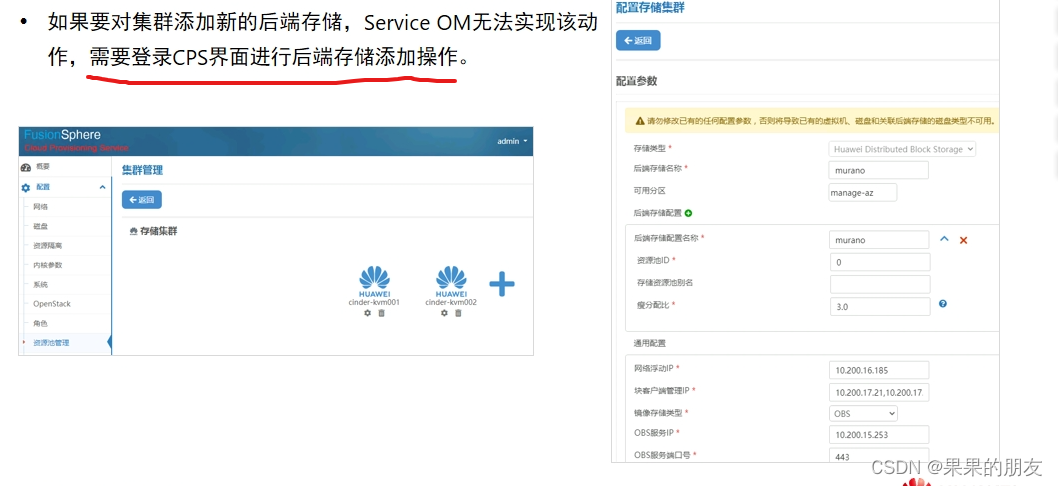Click the 配置存储集群 page title
This screenshot has width=1058, height=486.
pos(651,8)
